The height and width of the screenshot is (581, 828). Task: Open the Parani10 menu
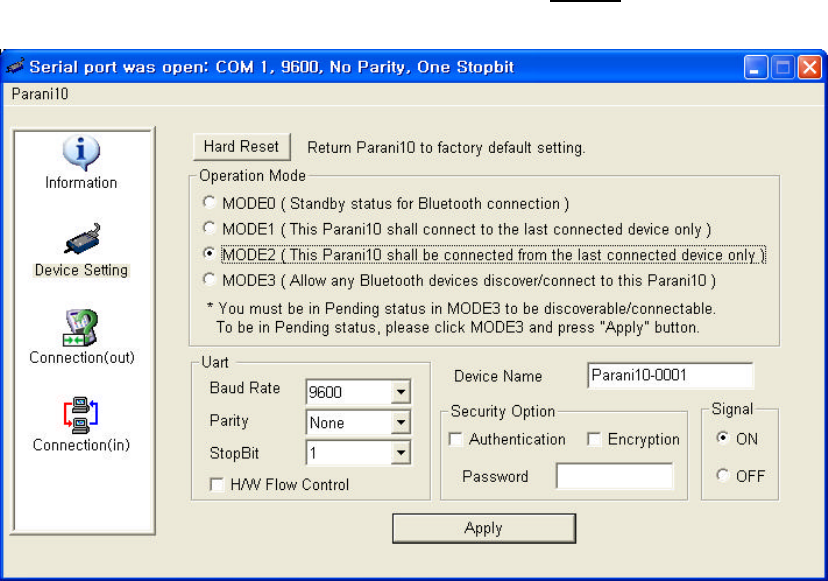click(x=40, y=94)
